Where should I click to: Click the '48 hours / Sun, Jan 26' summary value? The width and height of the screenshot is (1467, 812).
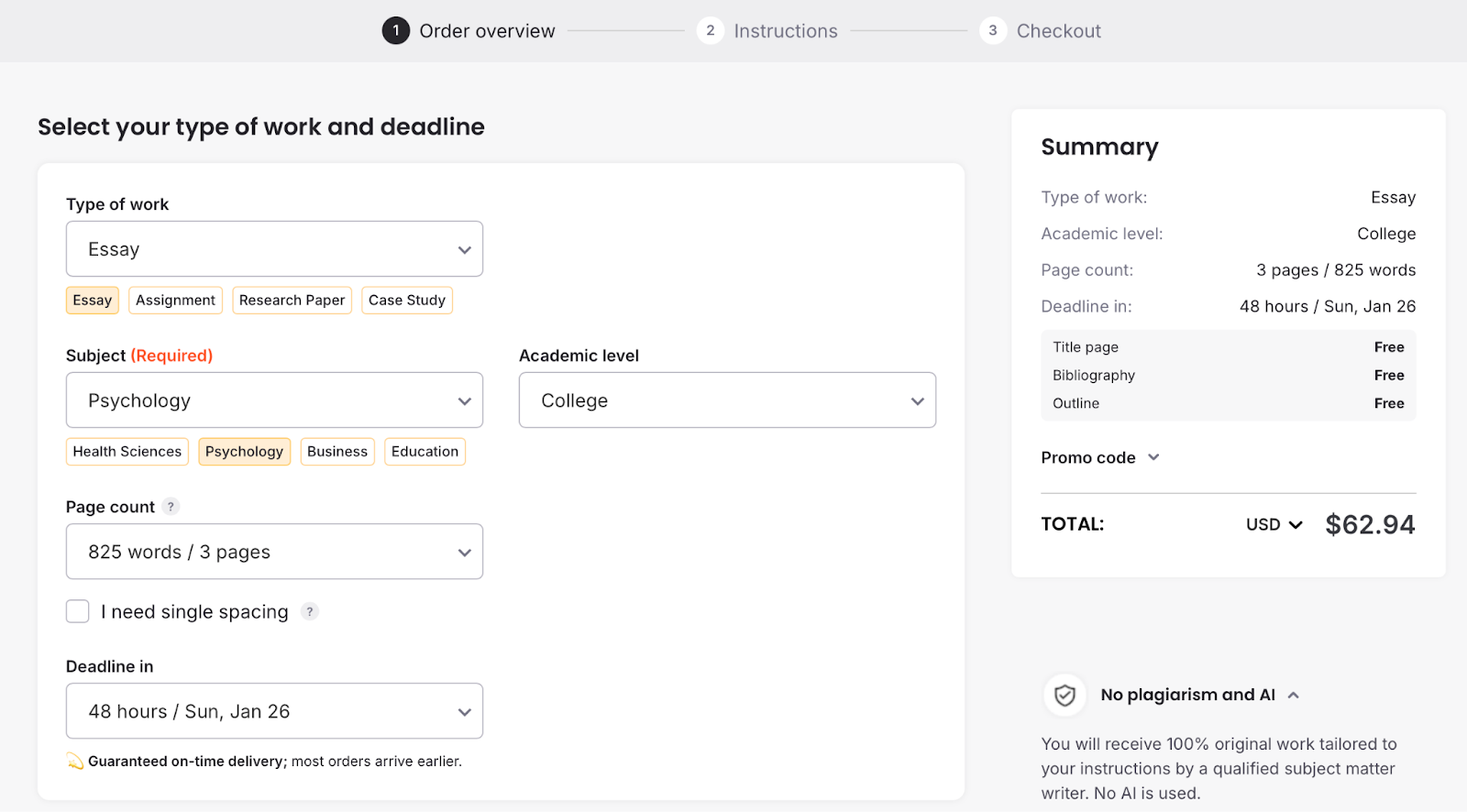[1328, 307]
